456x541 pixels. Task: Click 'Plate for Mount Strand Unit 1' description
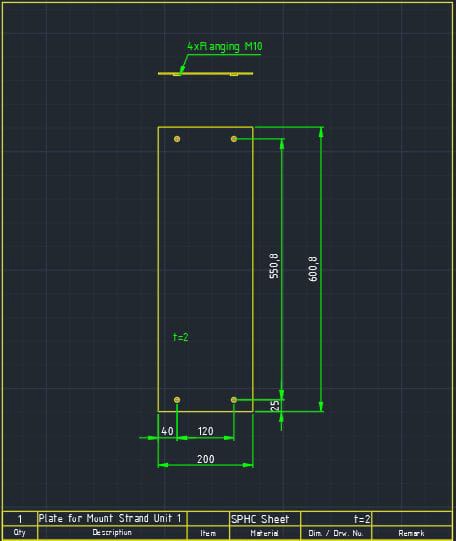(110, 518)
